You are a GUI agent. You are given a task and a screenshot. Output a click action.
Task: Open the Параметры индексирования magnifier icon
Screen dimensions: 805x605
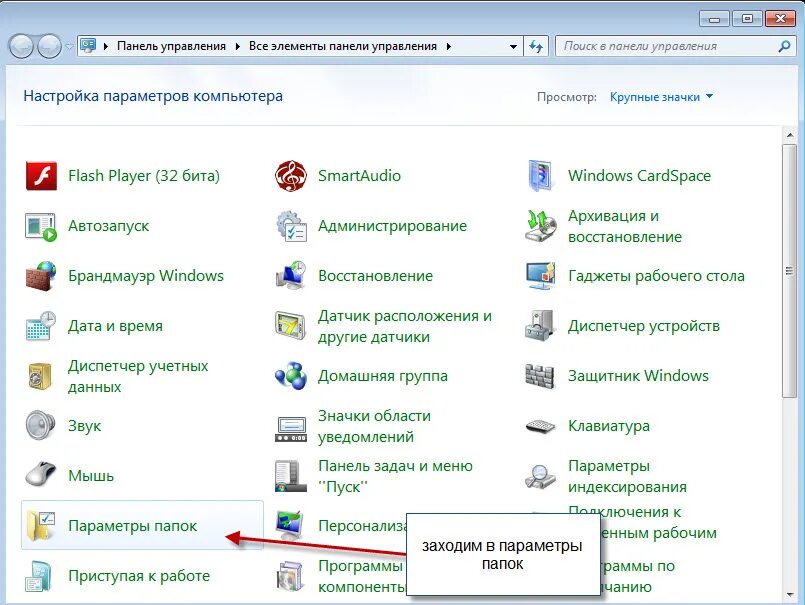[x=541, y=476]
